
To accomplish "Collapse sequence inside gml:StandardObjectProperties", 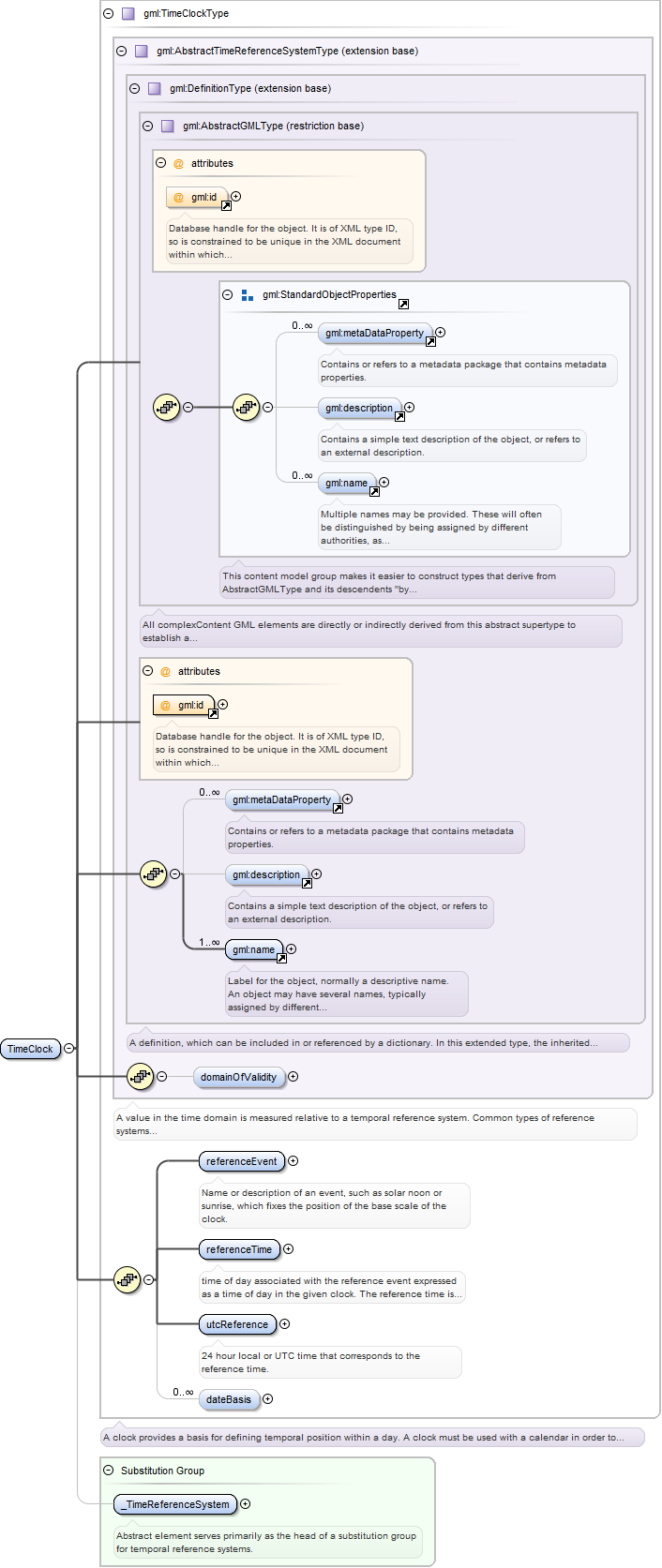I will click(268, 408).
